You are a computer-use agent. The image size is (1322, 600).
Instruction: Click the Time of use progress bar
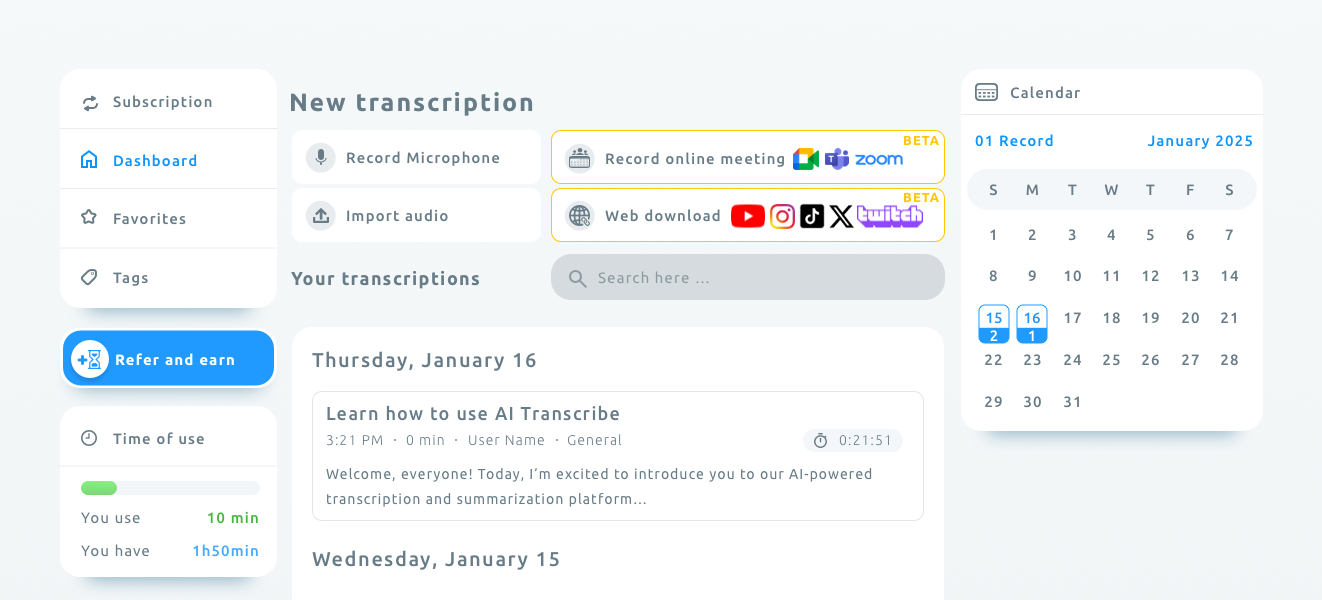(x=170, y=488)
